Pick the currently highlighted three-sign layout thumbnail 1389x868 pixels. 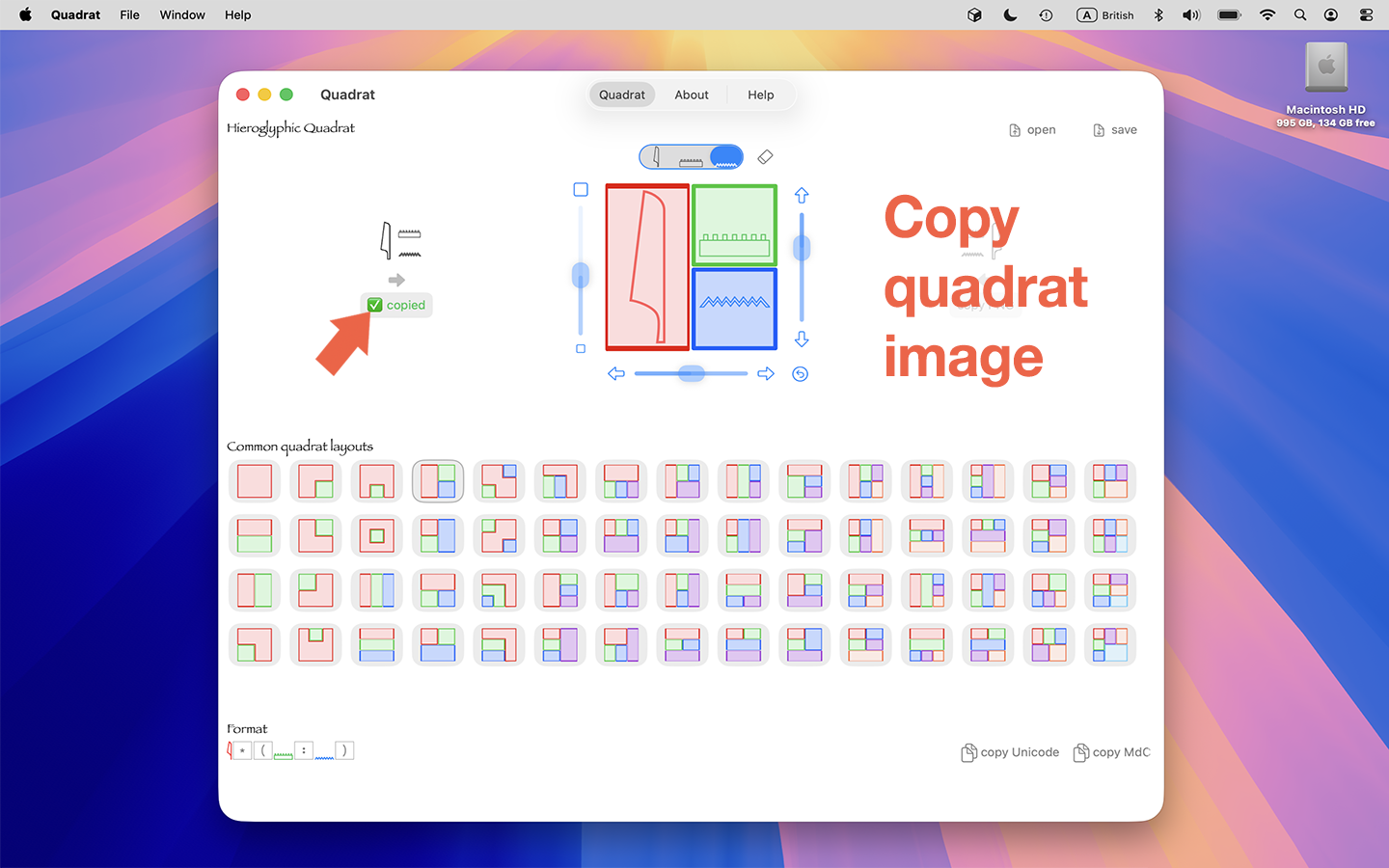pyautogui.click(x=438, y=480)
